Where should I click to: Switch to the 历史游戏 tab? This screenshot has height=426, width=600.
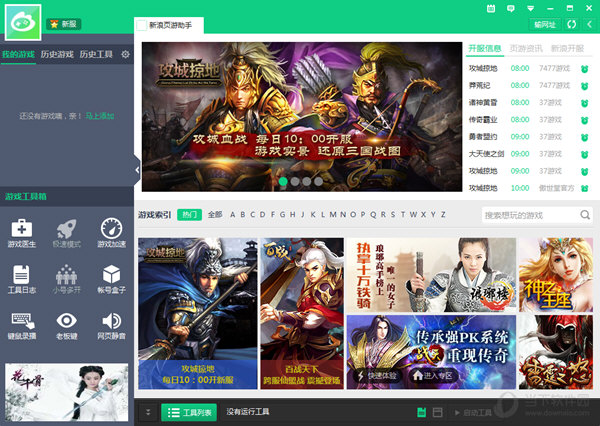[57, 54]
